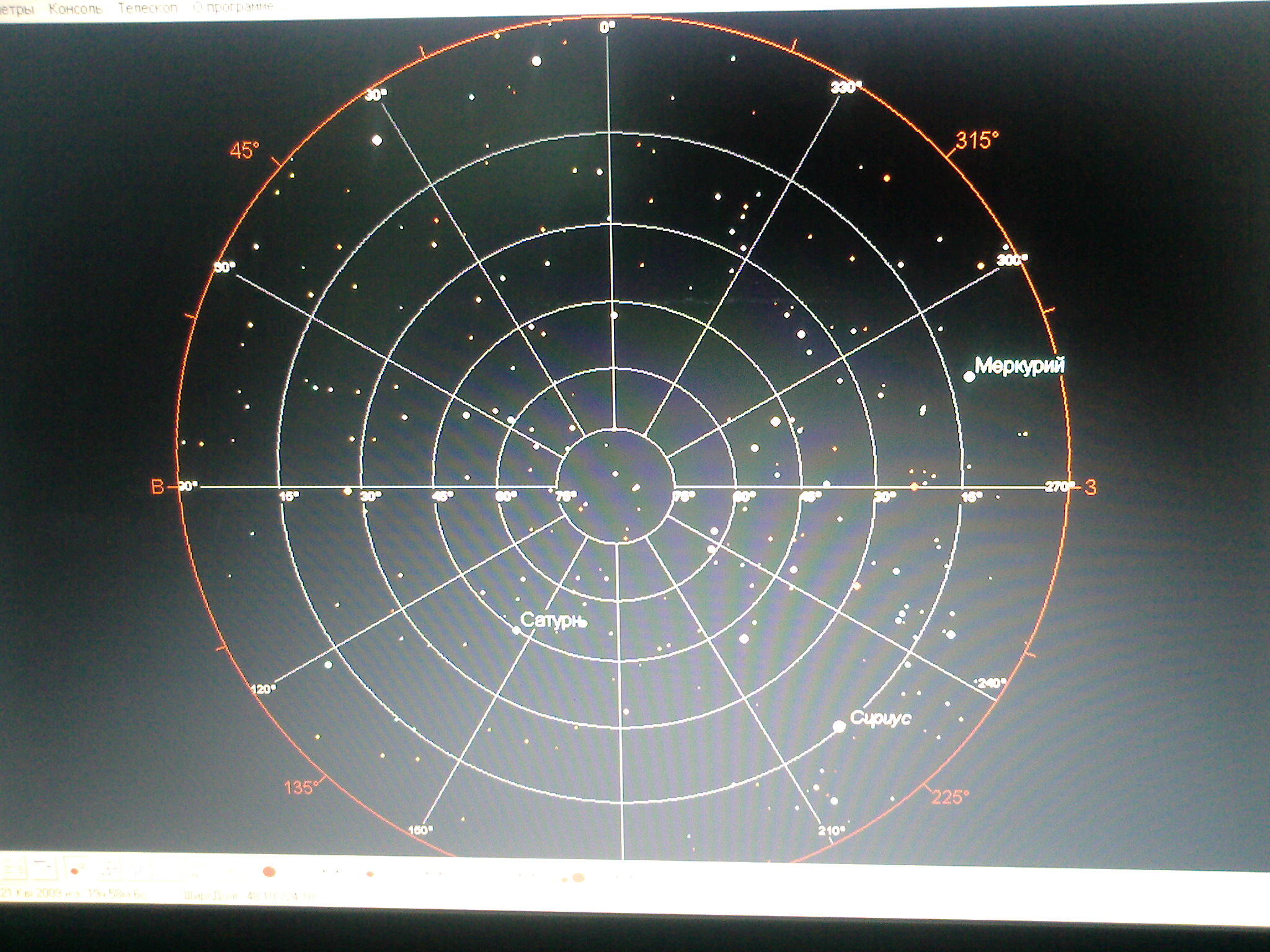Viewport: 1270px width, 952px height.
Task: Click the 330° azimuth label
Action: (x=846, y=88)
